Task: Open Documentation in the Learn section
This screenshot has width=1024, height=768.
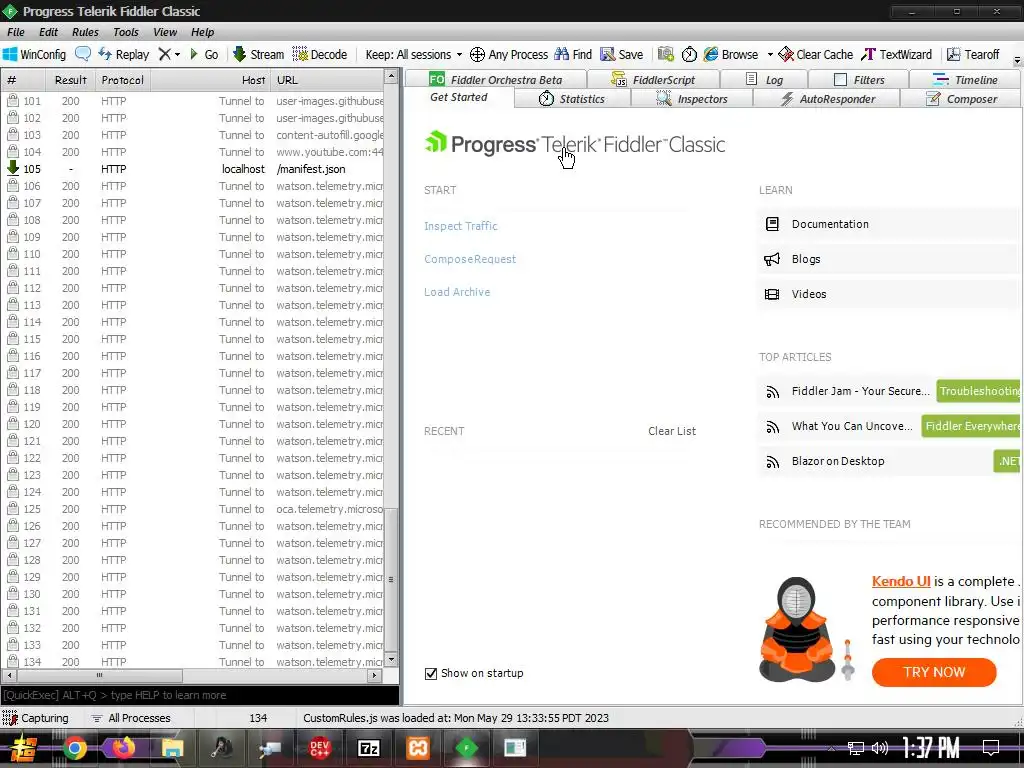Action: click(887, 224)
